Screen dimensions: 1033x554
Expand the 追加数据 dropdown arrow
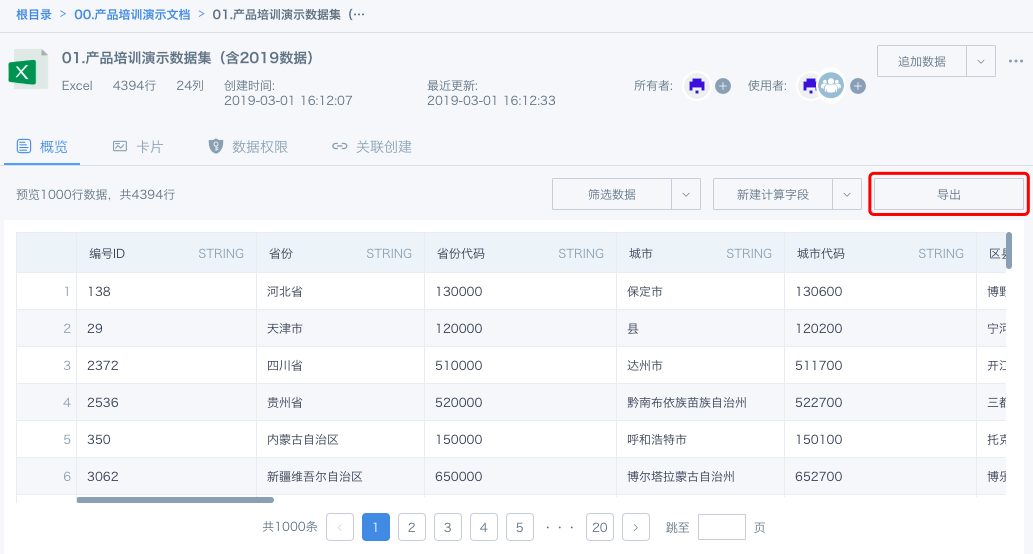(x=981, y=61)
